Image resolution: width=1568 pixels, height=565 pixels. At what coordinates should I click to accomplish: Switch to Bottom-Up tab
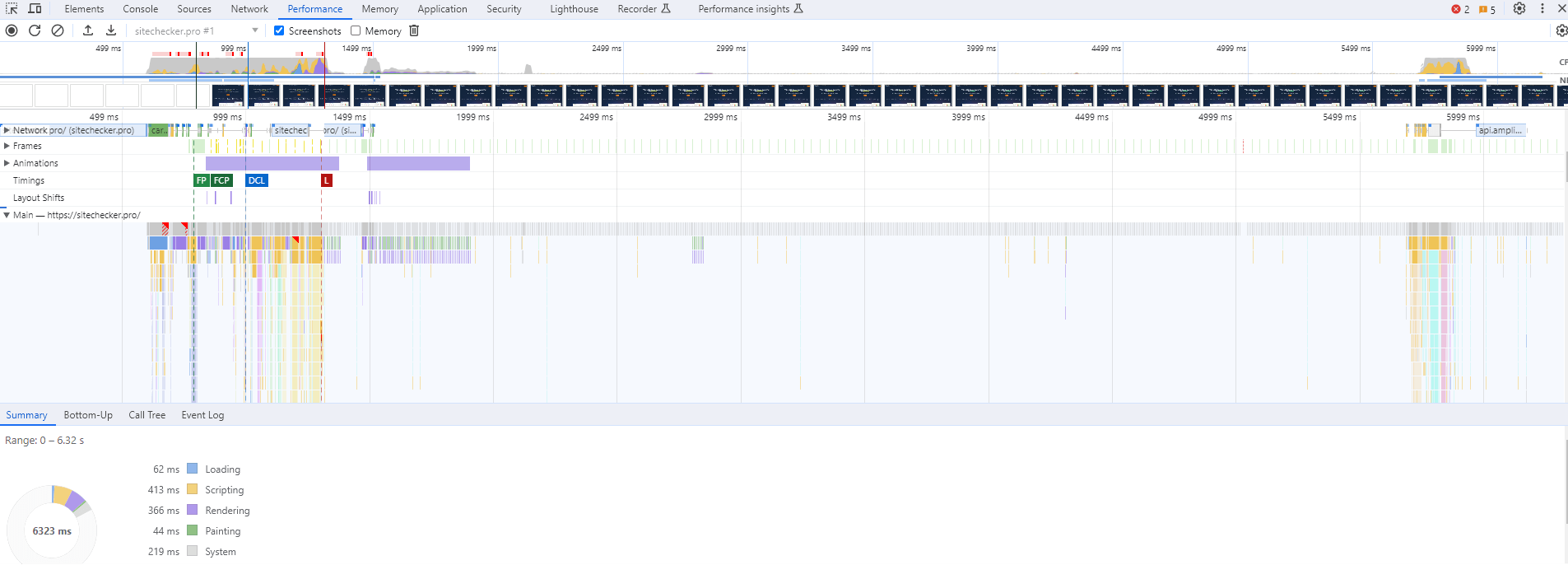point(88,415)
